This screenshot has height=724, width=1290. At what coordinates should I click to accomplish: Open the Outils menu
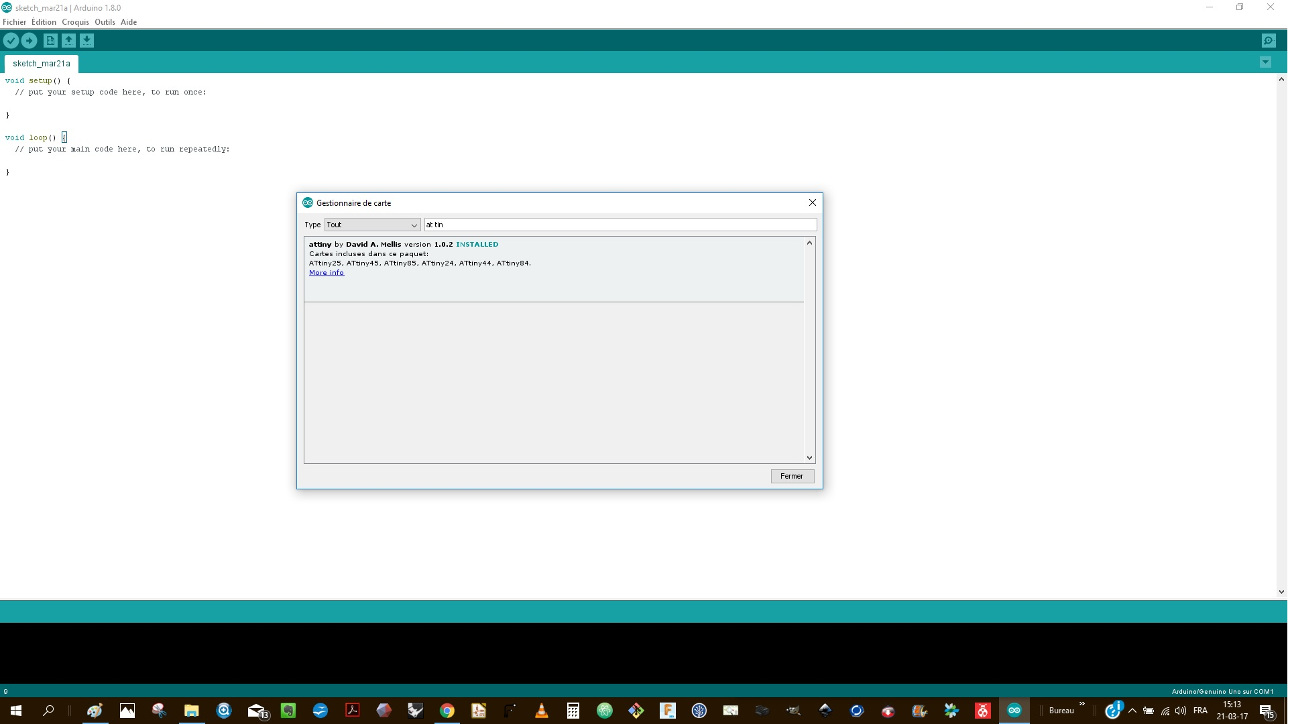click(x=105, y=22)
